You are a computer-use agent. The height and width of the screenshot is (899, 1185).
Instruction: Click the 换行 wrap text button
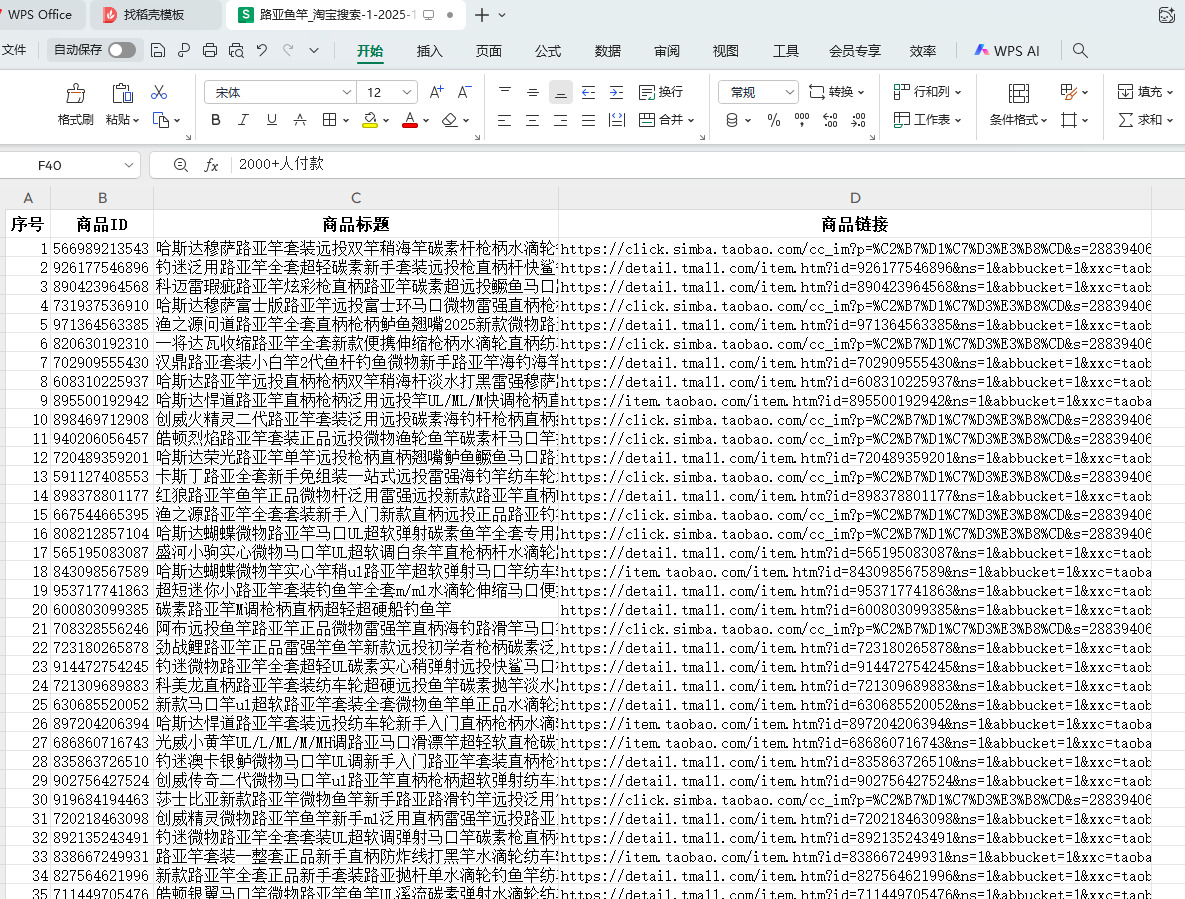tap(661, 92)
